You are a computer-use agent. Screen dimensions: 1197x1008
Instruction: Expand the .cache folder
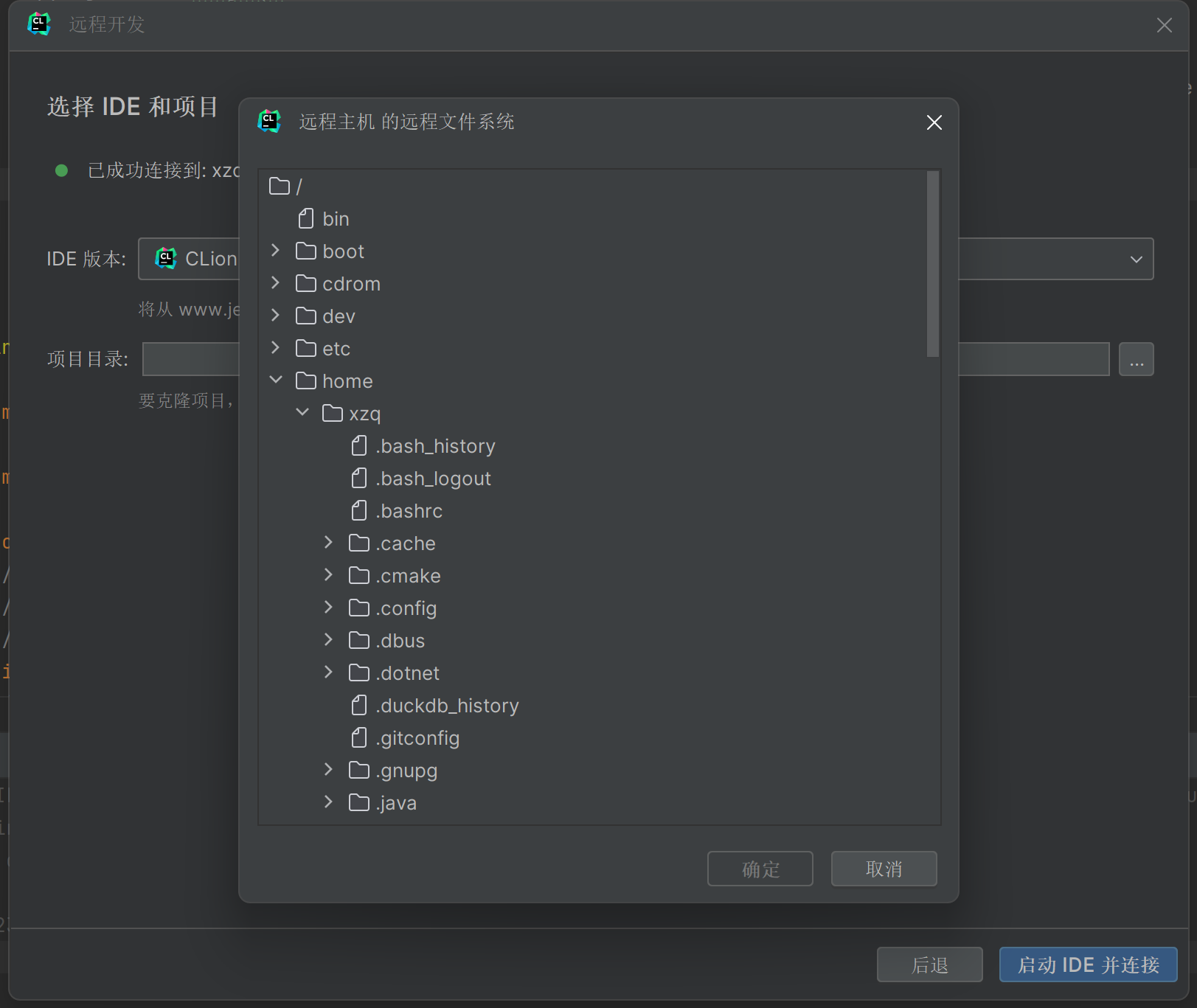tap(328, 543)
